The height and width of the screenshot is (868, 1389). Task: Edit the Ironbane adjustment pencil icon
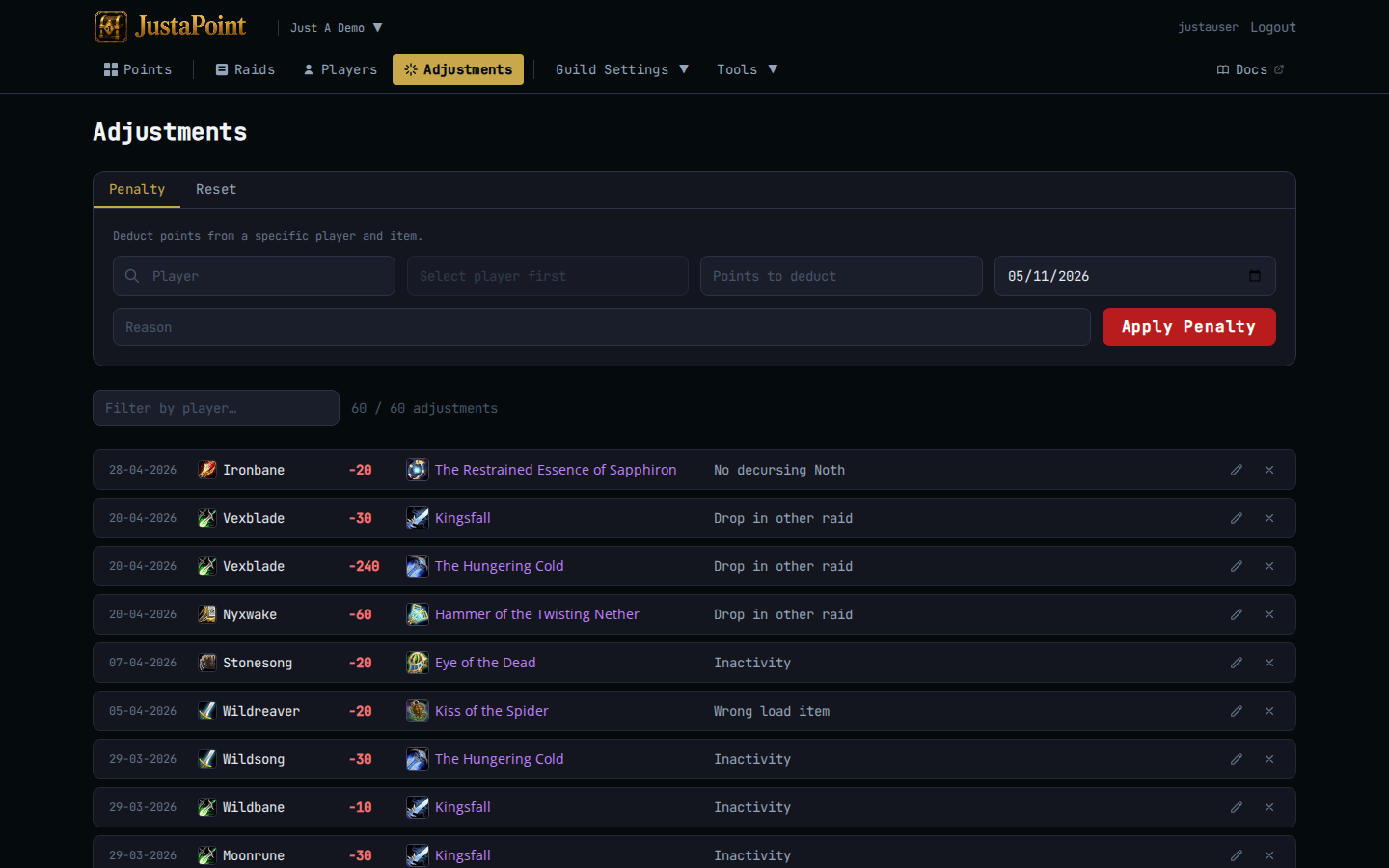[1237, 470]
